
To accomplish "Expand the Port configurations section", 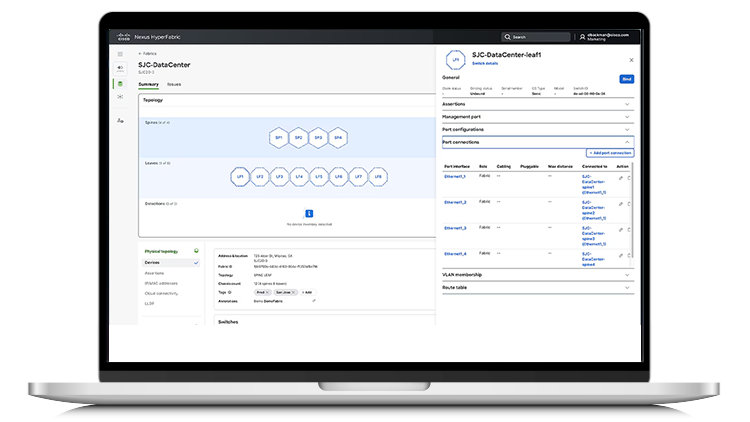I will pos(538,130).
